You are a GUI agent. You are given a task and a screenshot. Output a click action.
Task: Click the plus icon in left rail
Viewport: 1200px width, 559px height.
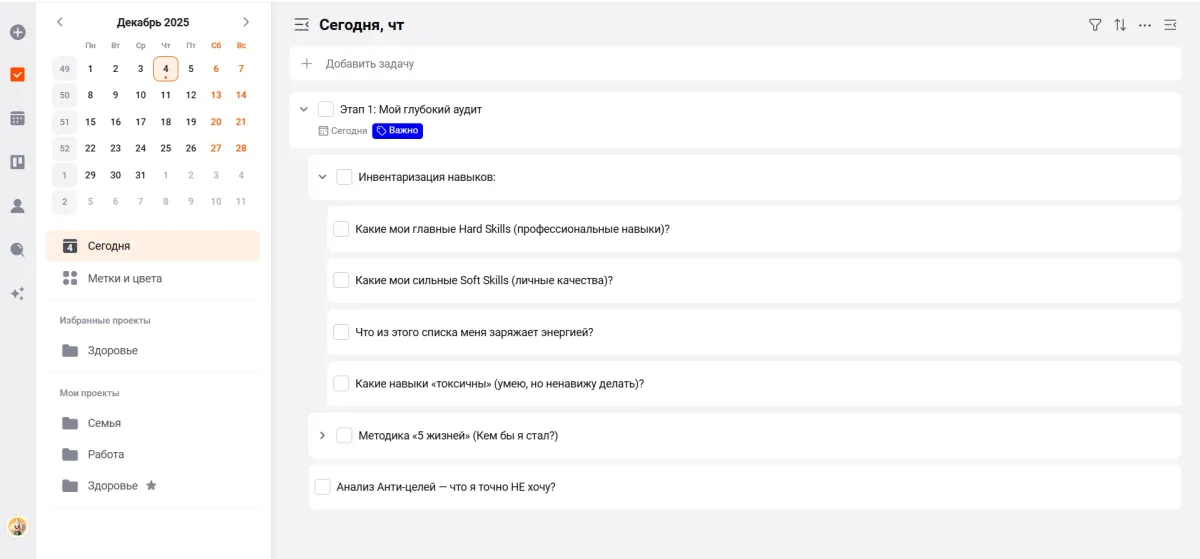coord(17,32)
